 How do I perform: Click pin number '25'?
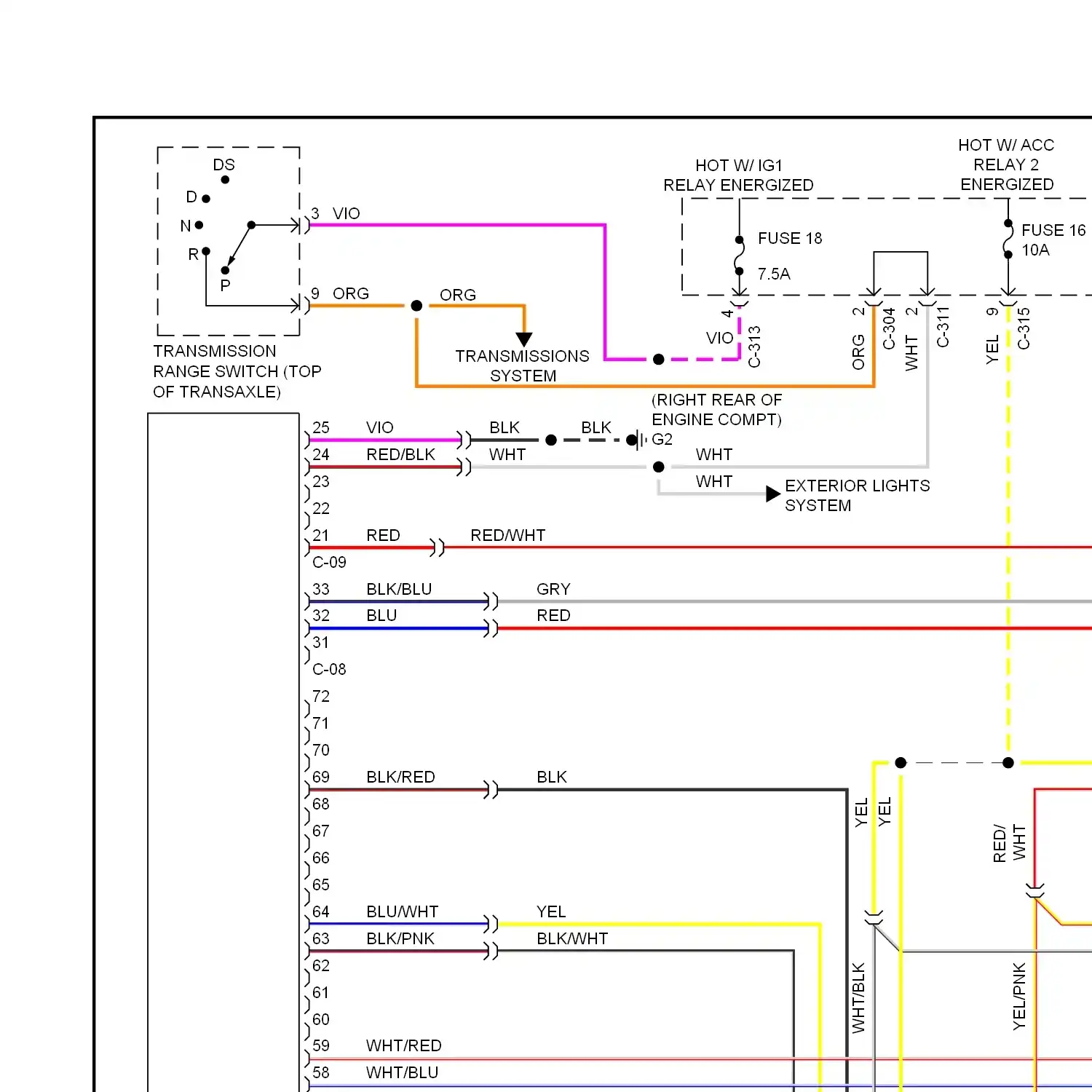tap(321, 427)
